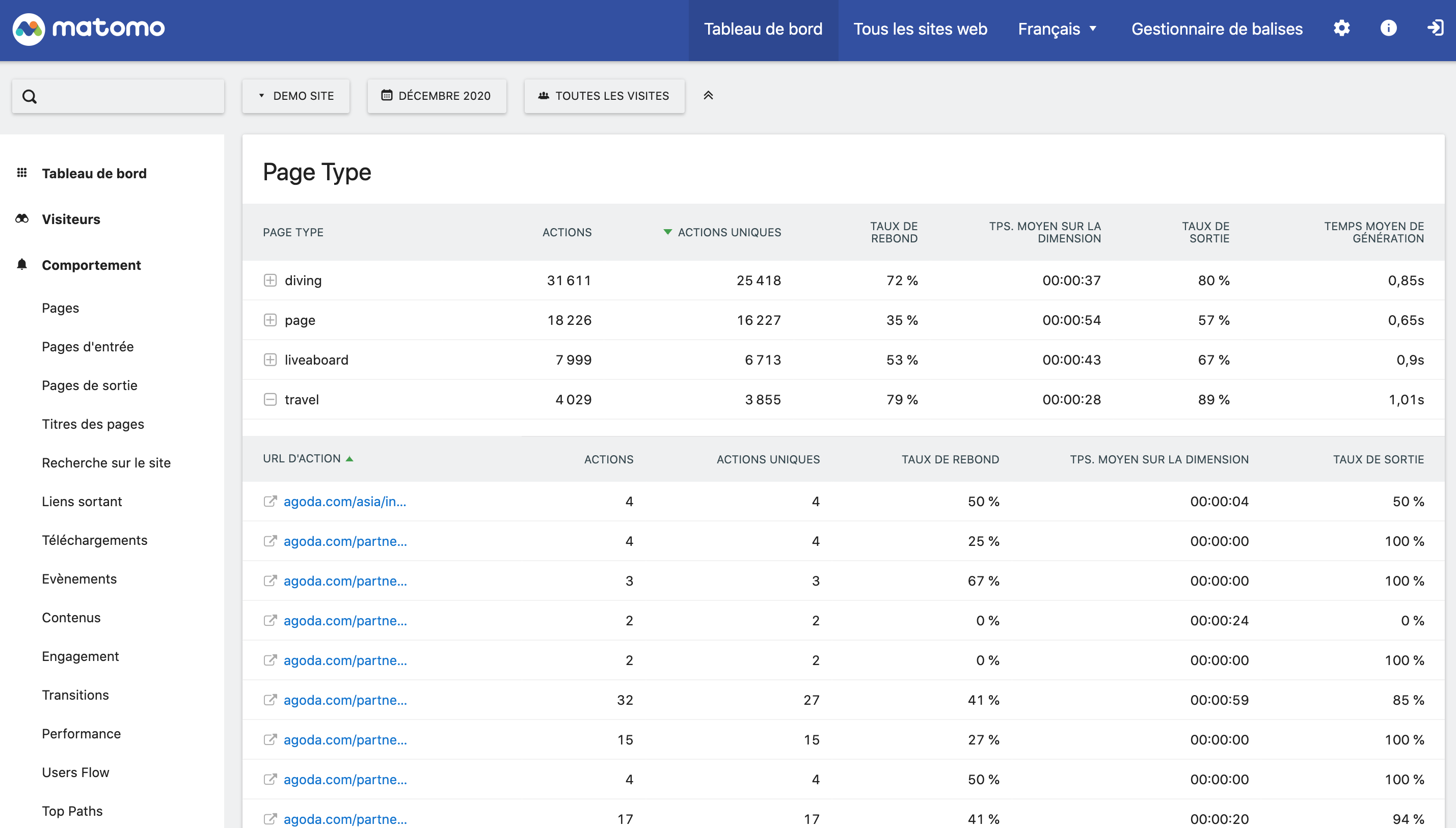Open Evènements report
Viewport: 1456px width, 828px height.
tap(79, 579)
